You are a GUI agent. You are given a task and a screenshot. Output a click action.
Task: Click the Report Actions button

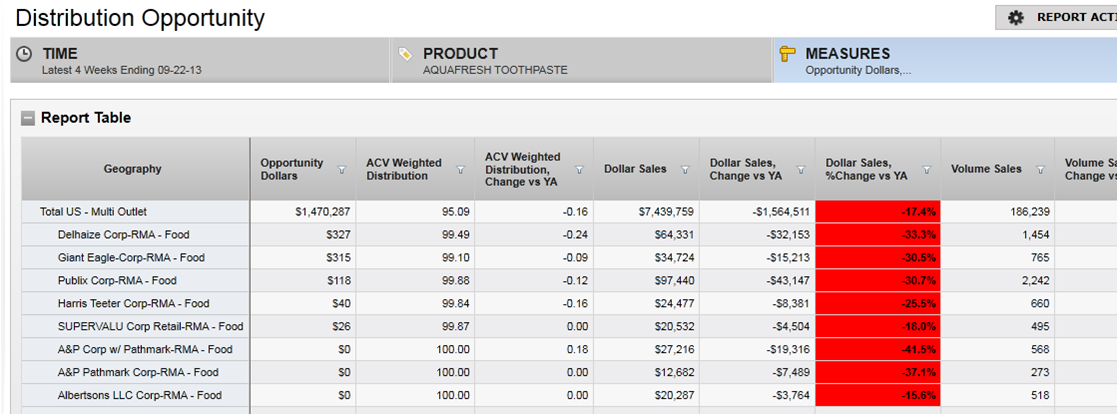(x=1060, y=17)
